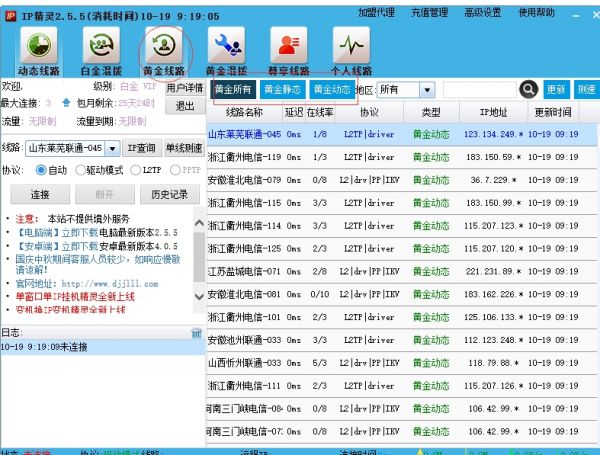Image resolution: width=600 pixels, height=455 pixels.
Task: Sort by 在线率 column header
Action: [320, 113]
